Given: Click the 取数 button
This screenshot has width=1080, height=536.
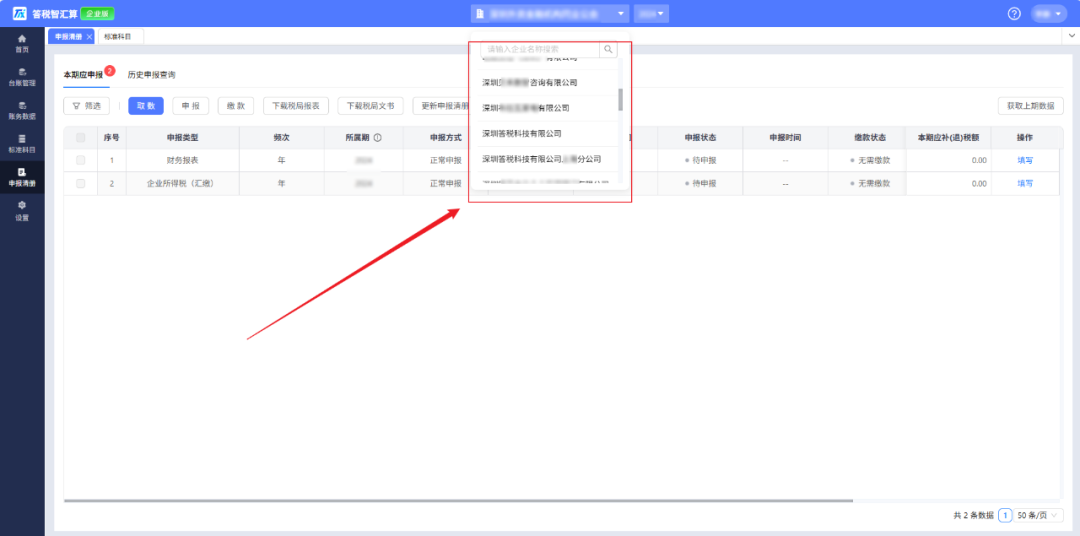Looking at the screenshot, I should [145, 106].
